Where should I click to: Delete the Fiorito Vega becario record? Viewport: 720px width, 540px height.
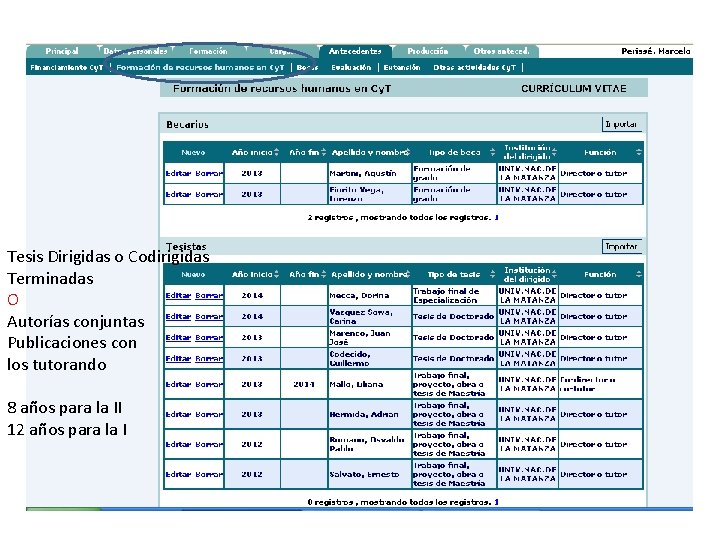209,195
